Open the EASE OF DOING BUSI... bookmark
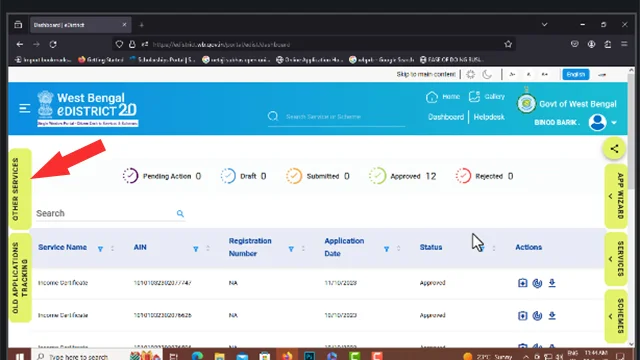 pos(451,60)
